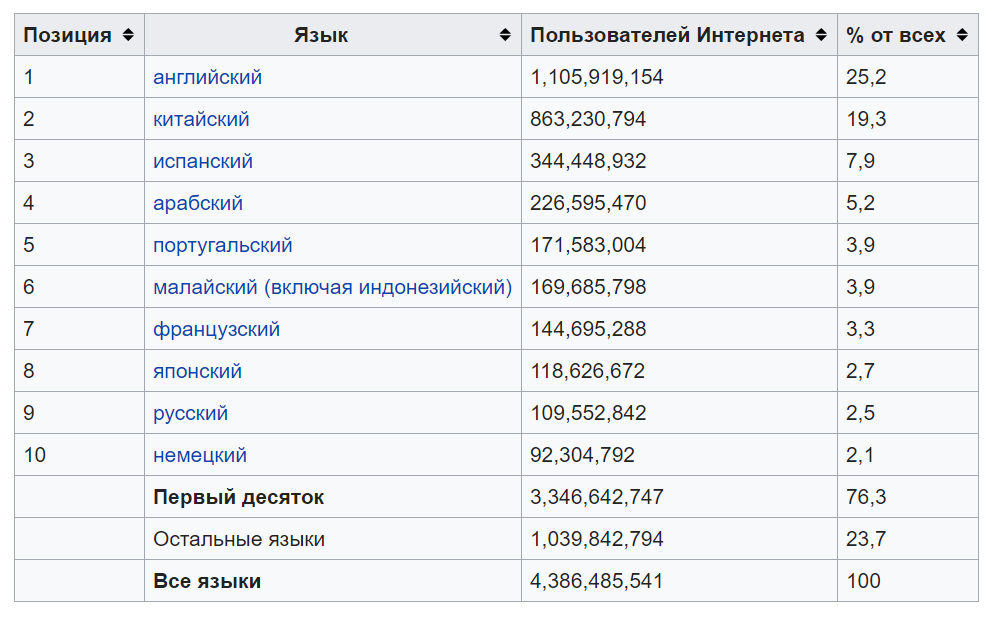Follow the немецкий link
This screenshot has height=620, width=993.
(x=200, y=455)
